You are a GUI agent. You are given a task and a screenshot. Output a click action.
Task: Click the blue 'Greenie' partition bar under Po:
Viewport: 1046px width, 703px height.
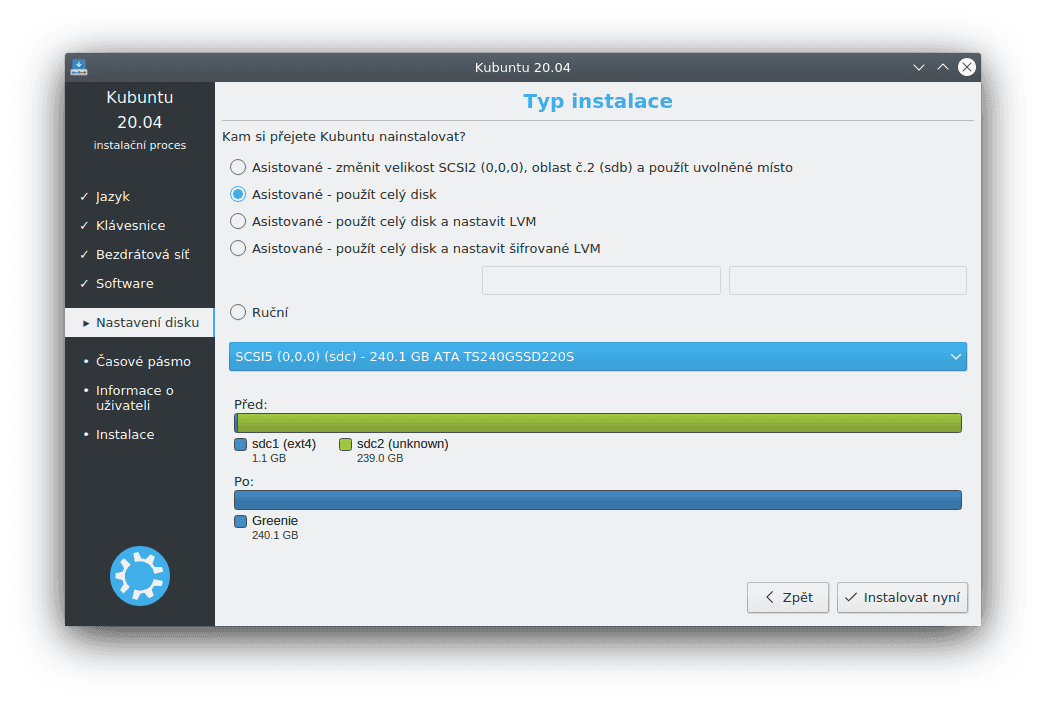coord(597,499)
